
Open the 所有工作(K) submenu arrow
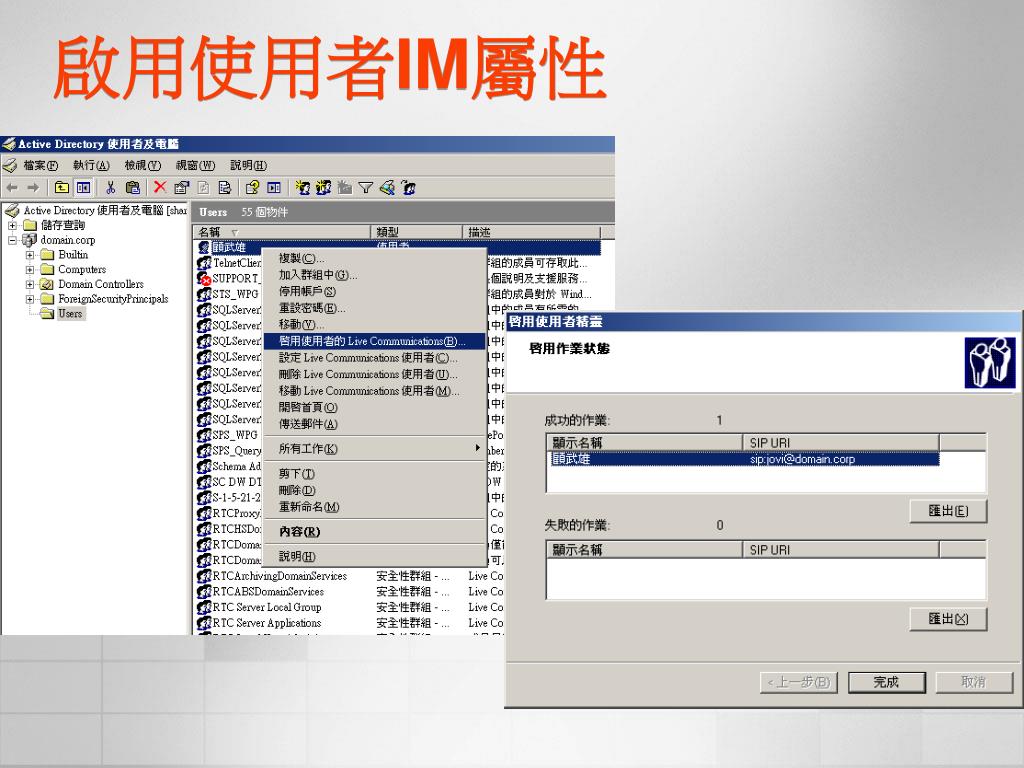(477, 448)
